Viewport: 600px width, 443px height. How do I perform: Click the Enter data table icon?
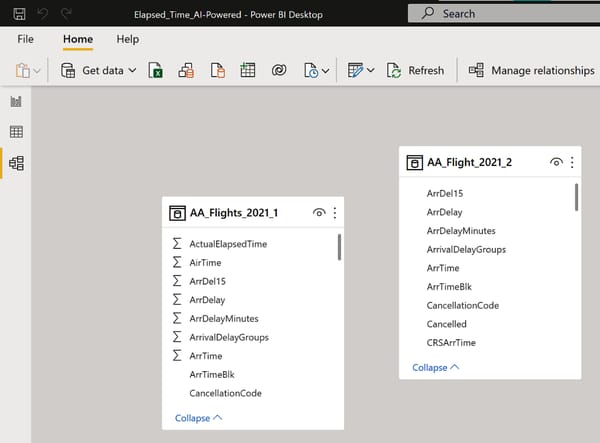[247, 71]
